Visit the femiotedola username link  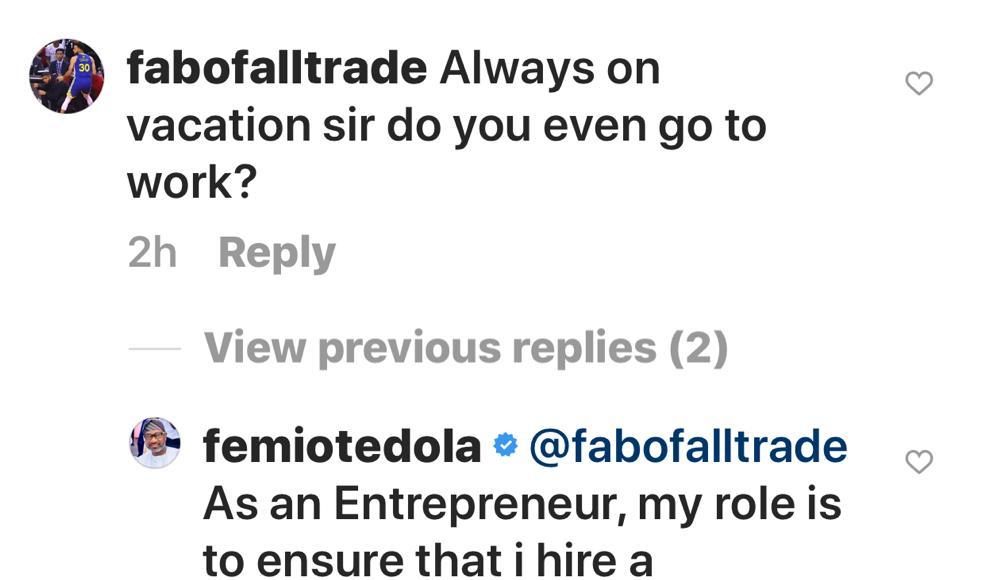(342, 446)
